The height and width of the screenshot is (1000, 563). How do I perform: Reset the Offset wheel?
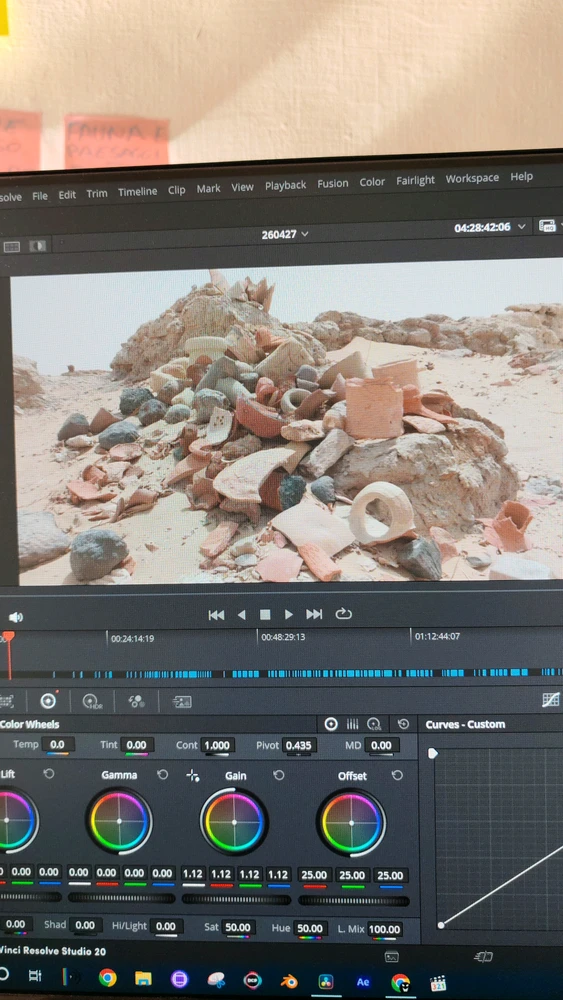click(x=397, y=775)
